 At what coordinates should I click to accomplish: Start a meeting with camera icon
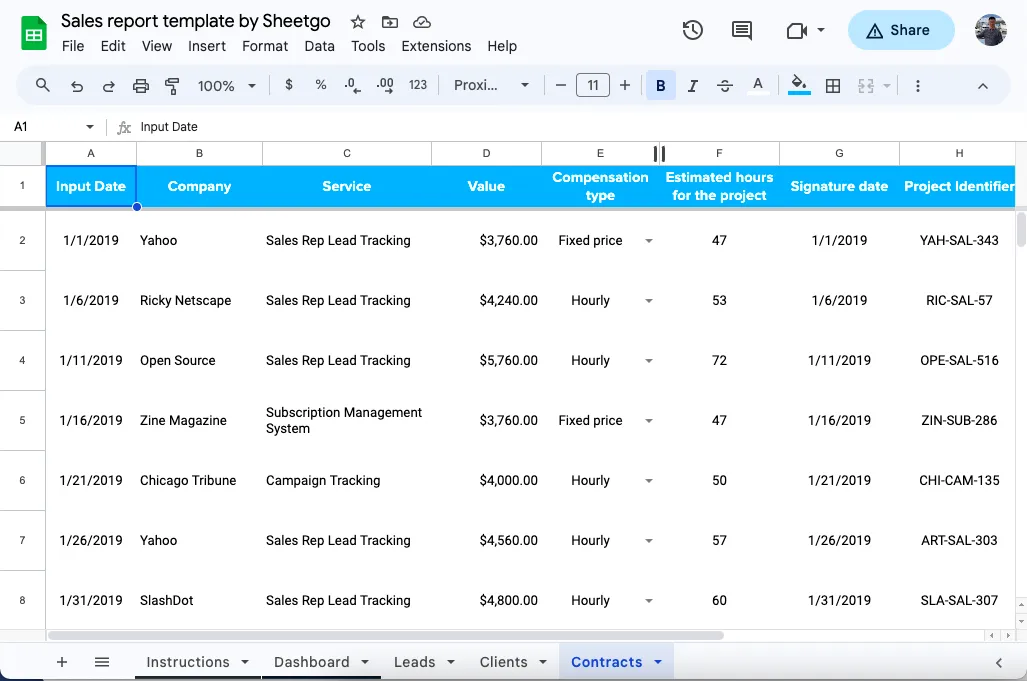tap(796, 30)
